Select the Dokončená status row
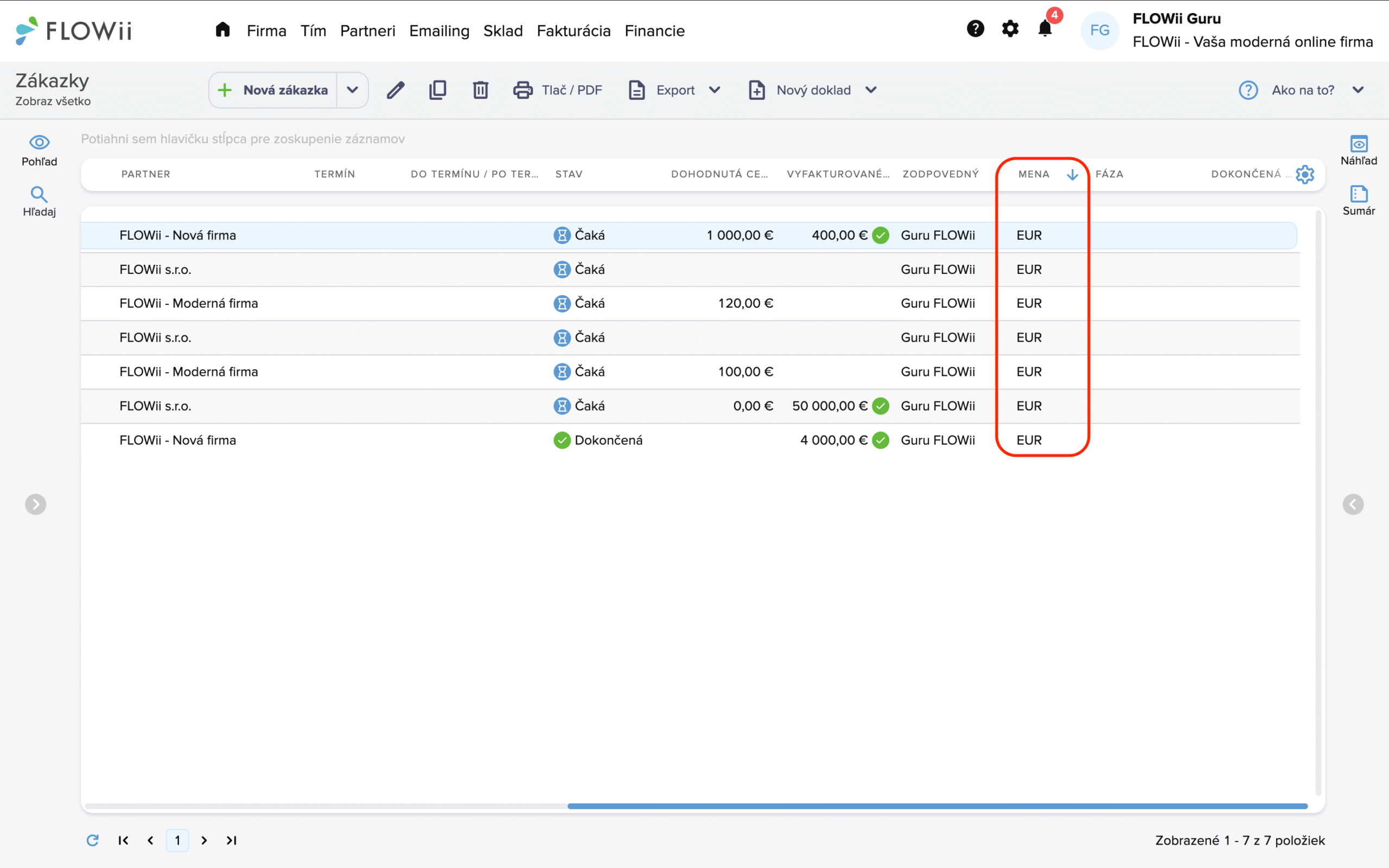The image size is (1389, 868). pos(691,441)
